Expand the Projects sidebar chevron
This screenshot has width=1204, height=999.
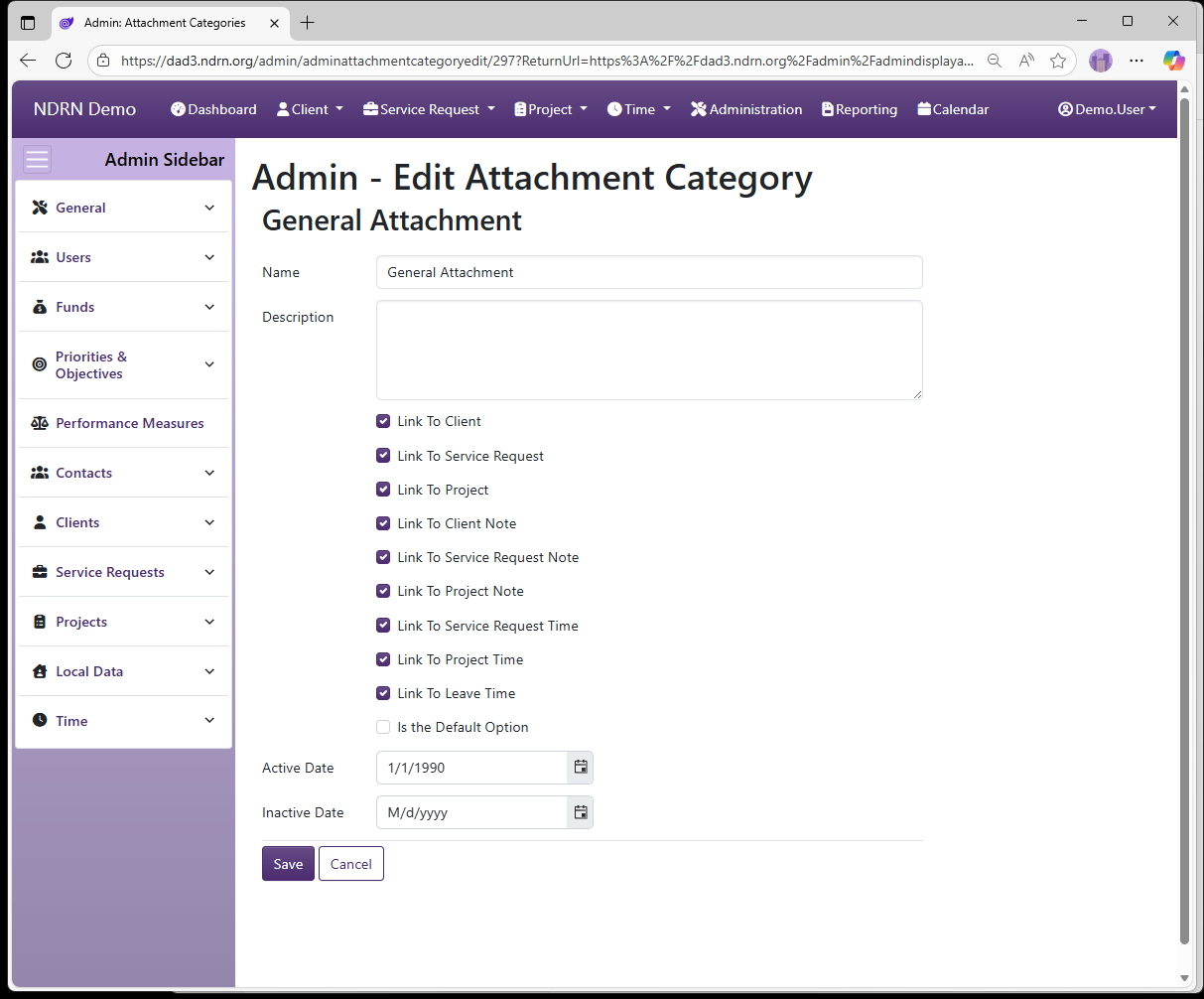point(209,622)
